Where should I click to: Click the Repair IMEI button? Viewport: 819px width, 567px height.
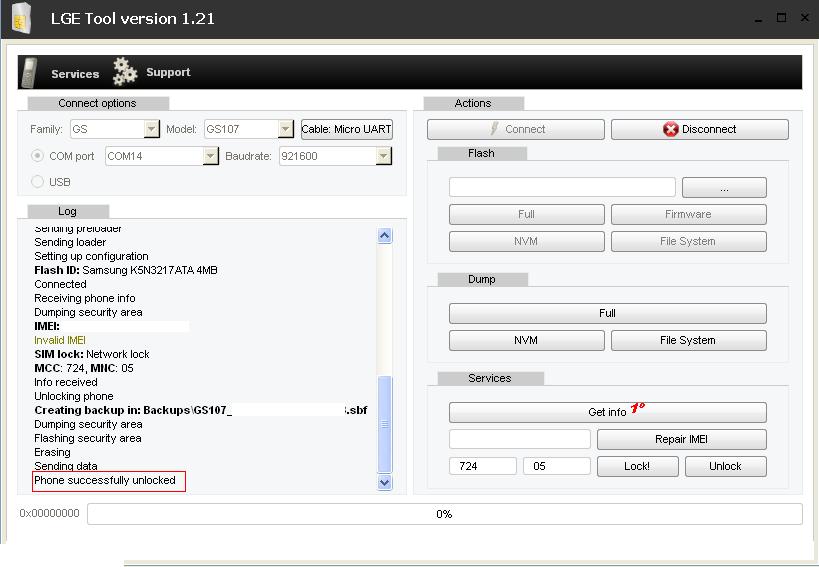pyautogui.click(x=681, y=439)
